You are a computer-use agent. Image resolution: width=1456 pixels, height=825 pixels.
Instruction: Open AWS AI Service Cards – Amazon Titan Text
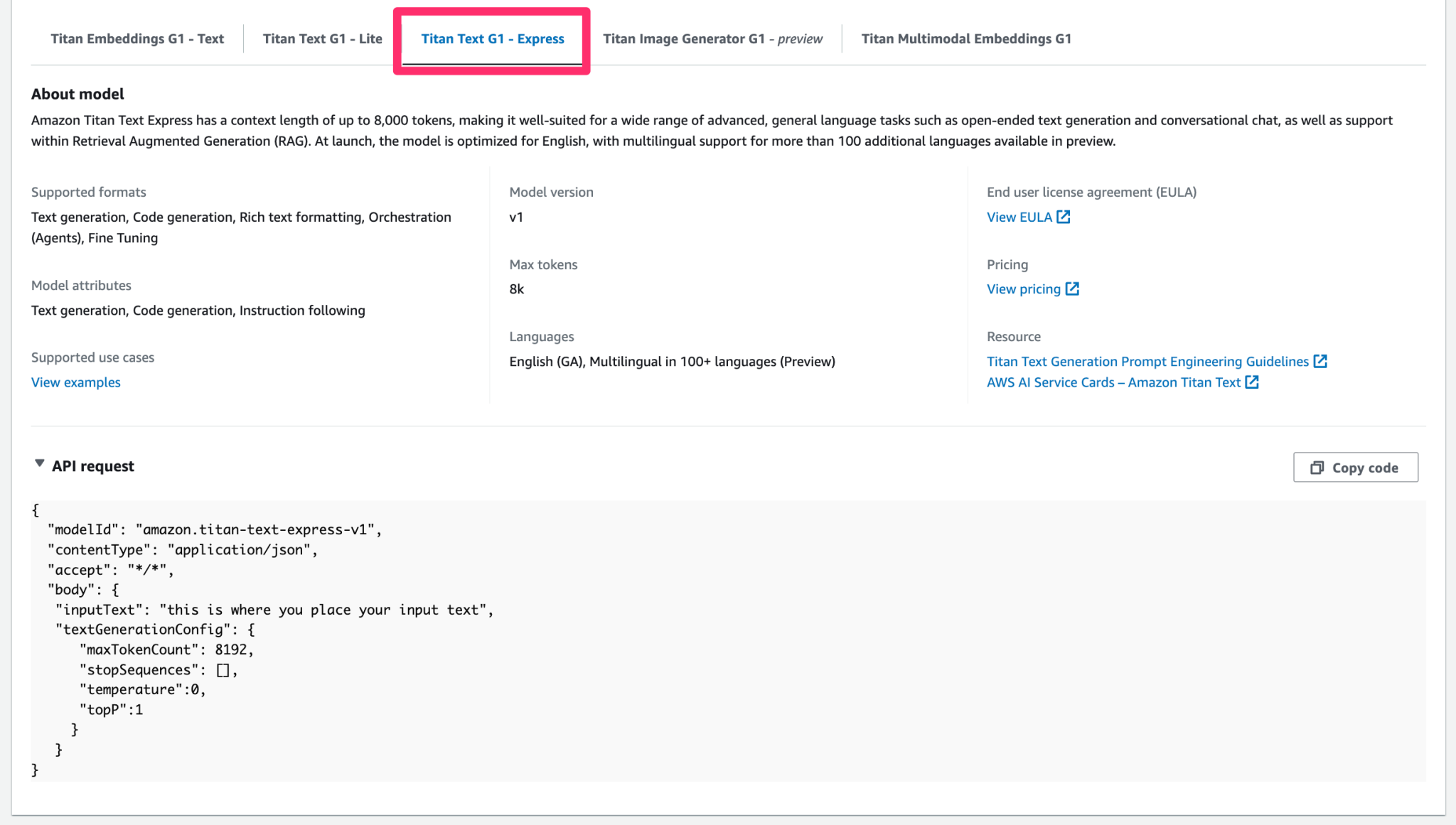click(x=1114, y=382)
